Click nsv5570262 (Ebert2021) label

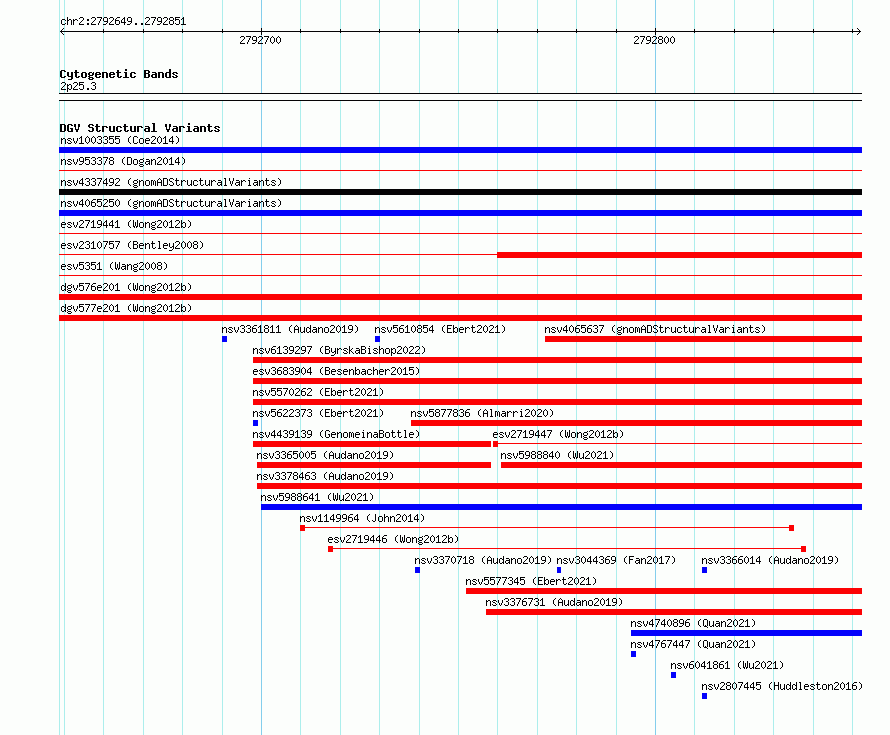tap(318, 392)
